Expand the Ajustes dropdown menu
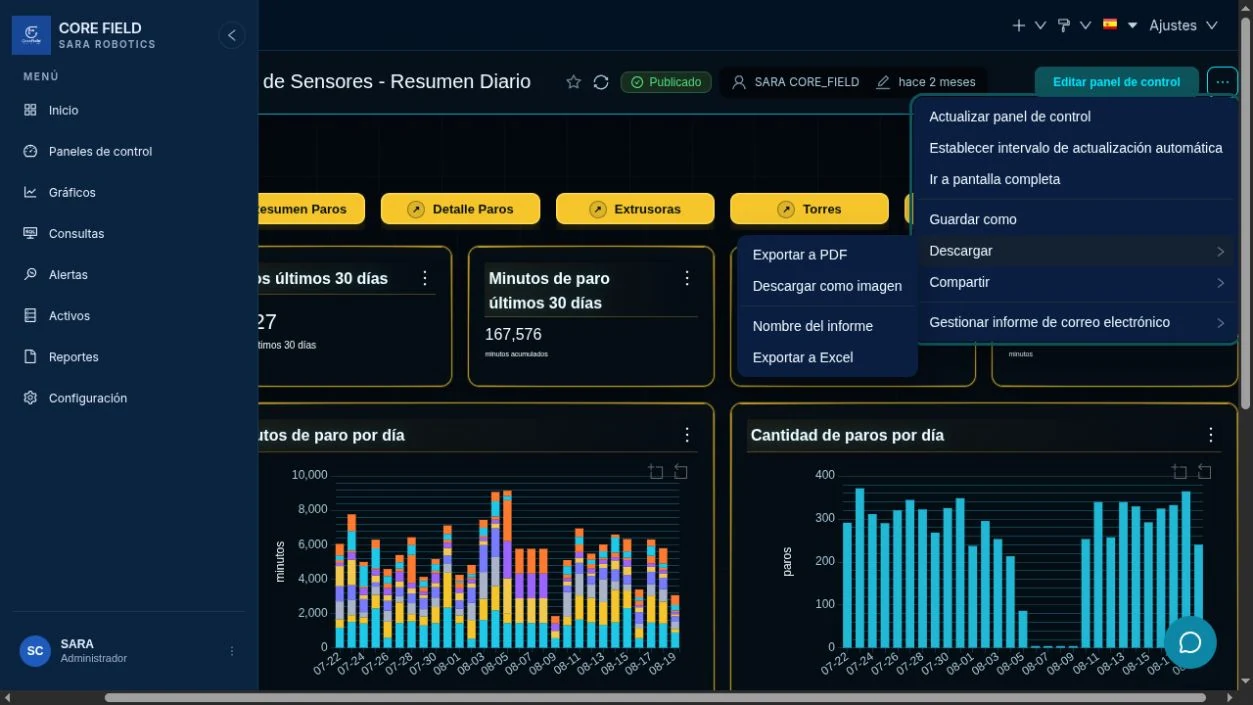The image size is (1253, 705). (1183, 25)
